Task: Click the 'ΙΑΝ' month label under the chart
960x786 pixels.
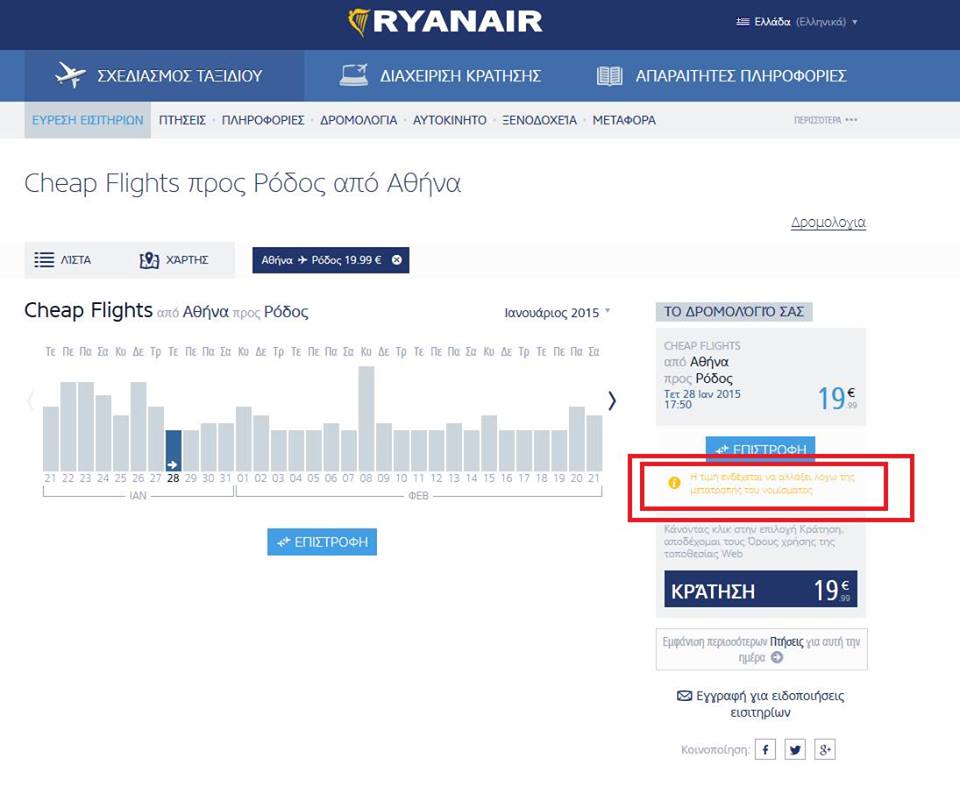Action: coord(138,496)
